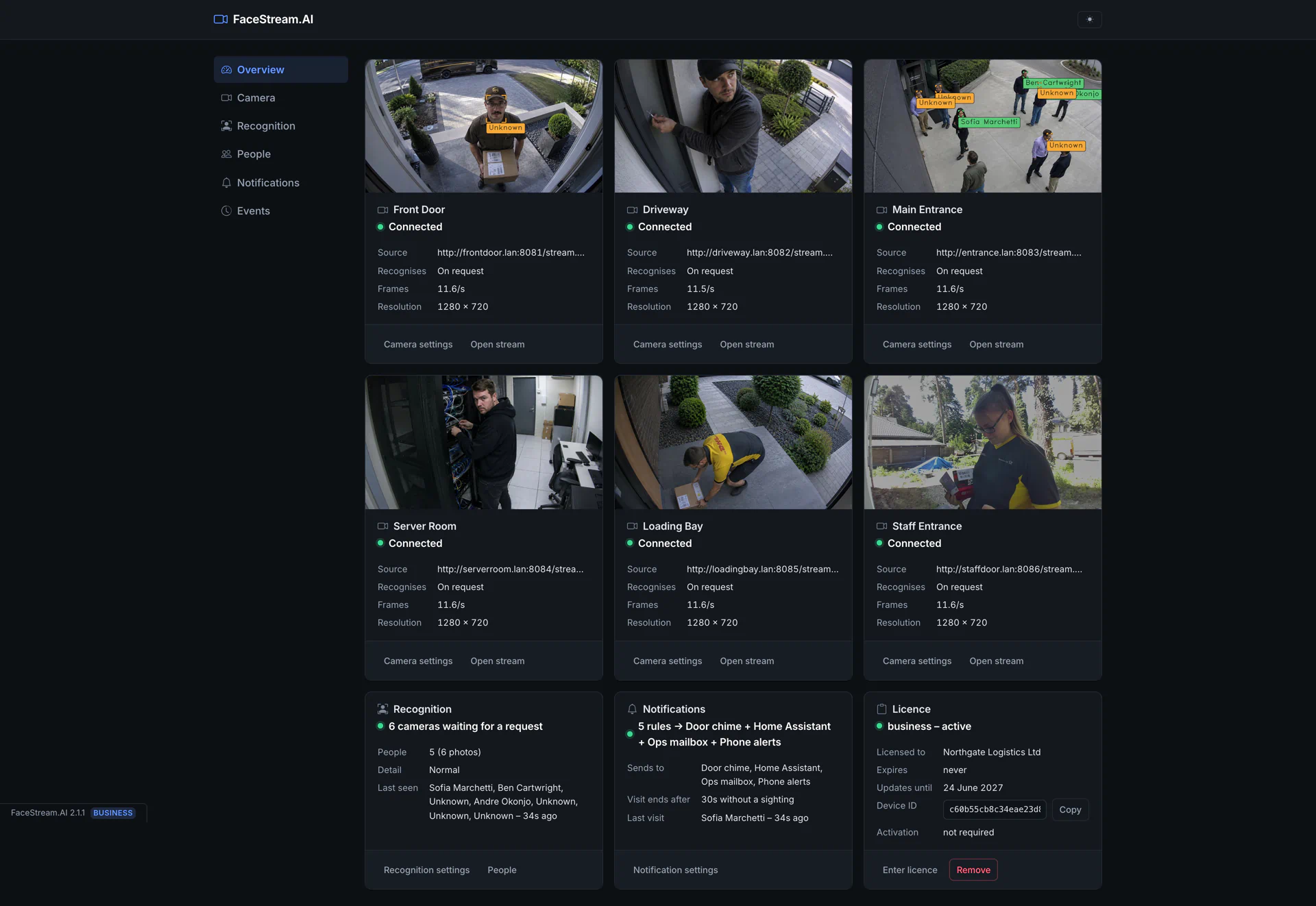Viewport: 1316px width, 906px height.
Task: Click the Main Entrance stream source URL
Action: [1009, 253]
